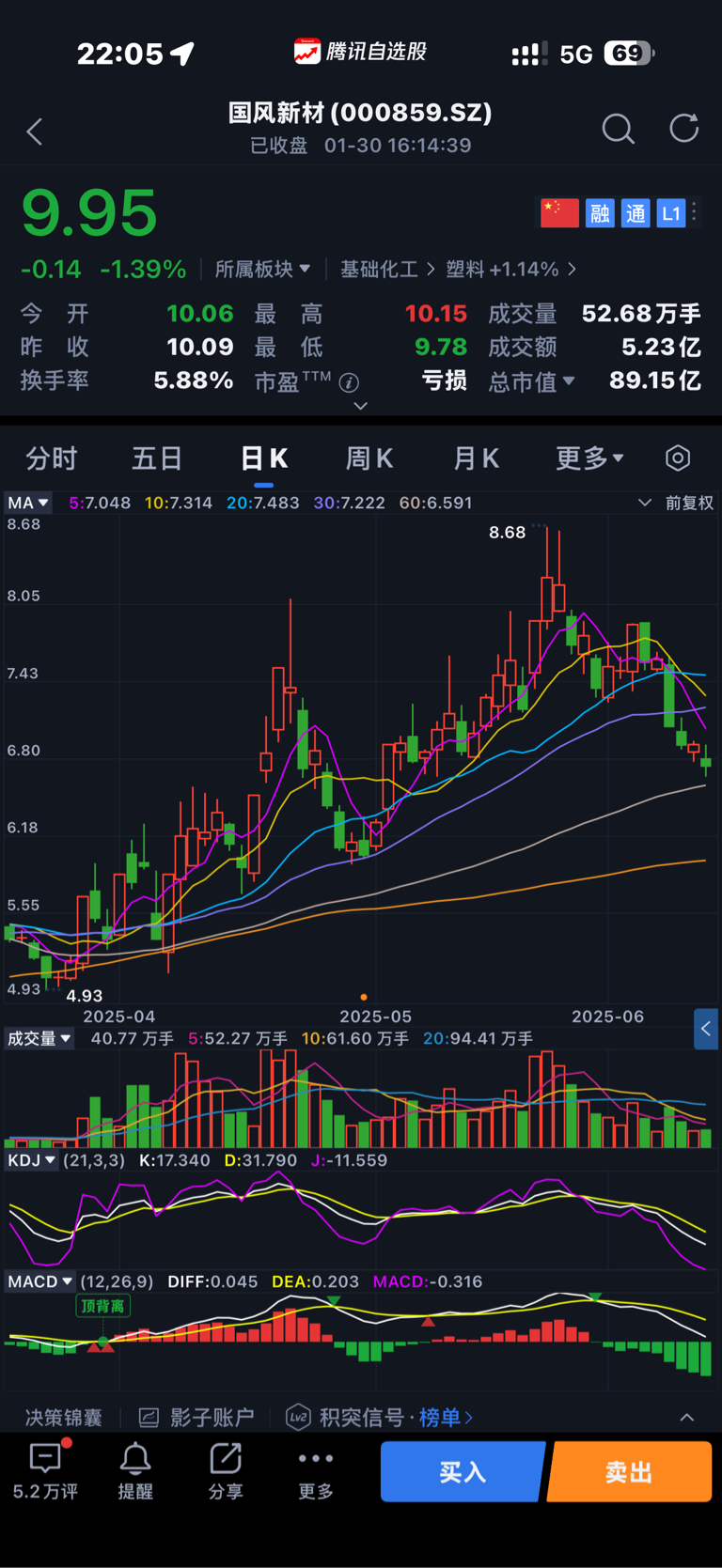722x1568 pixels.
Task: Change MACD indicator dropdown
Action: coord(39,1281)
